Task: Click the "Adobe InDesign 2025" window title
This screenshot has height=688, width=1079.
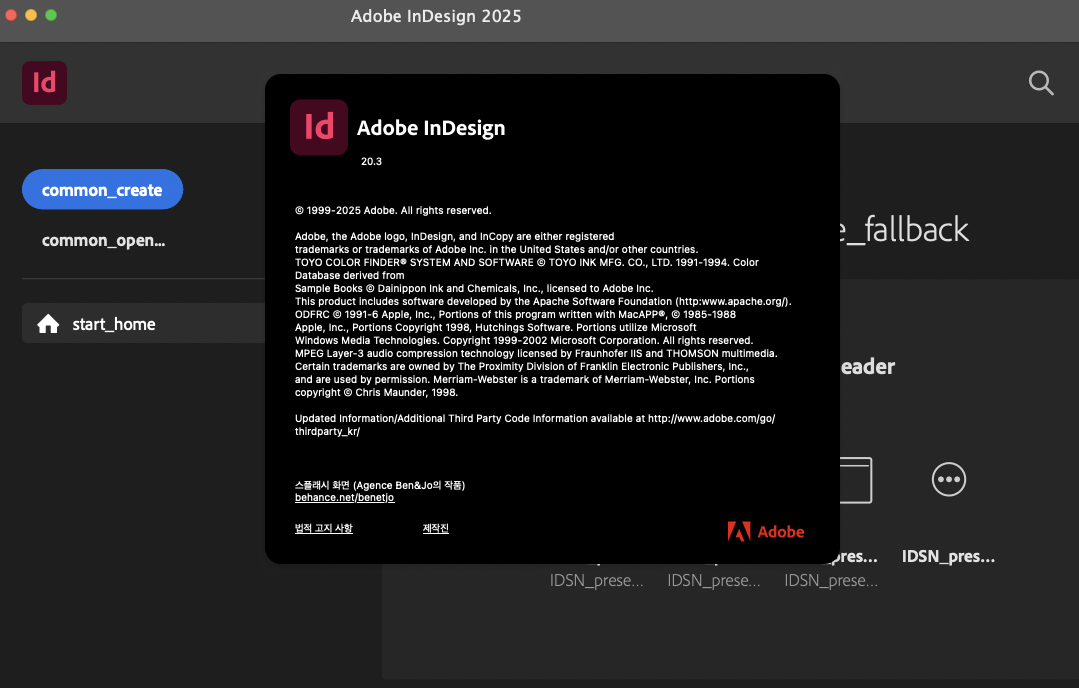Action: [x=436, y=16]
